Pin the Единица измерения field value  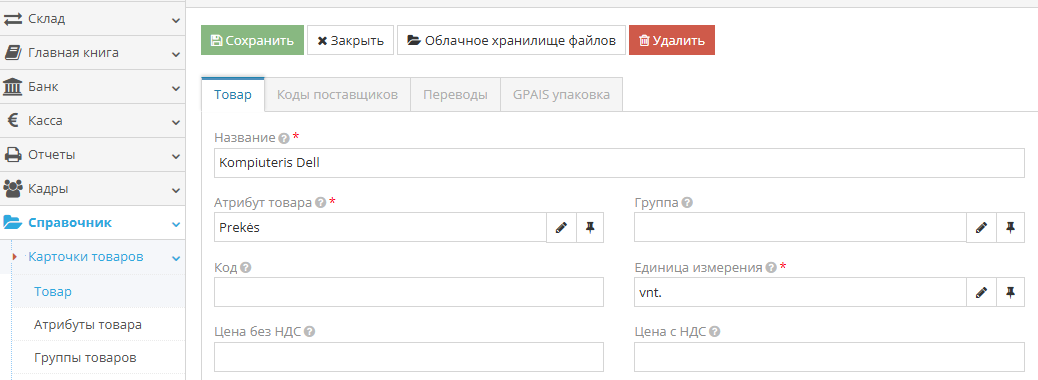1010,293
